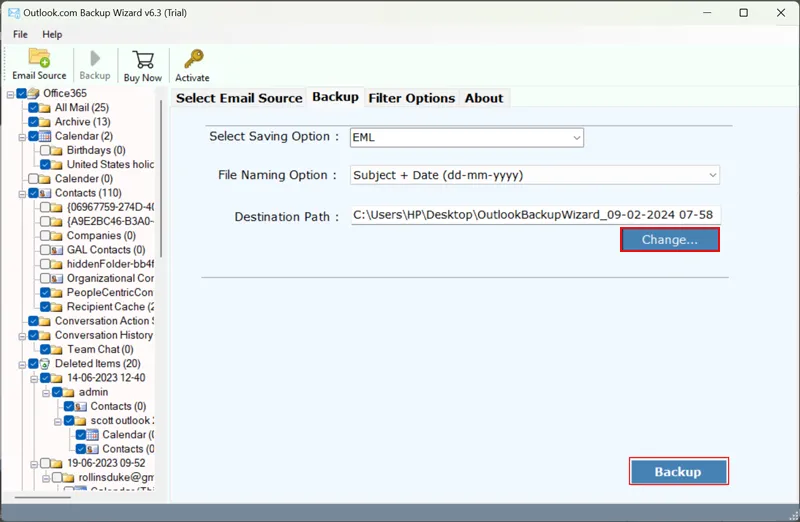Click the Contacts (110) folder icon
The width and height of the screenshot is (800, 522).
pyautogui.click(x=45, y=193)
